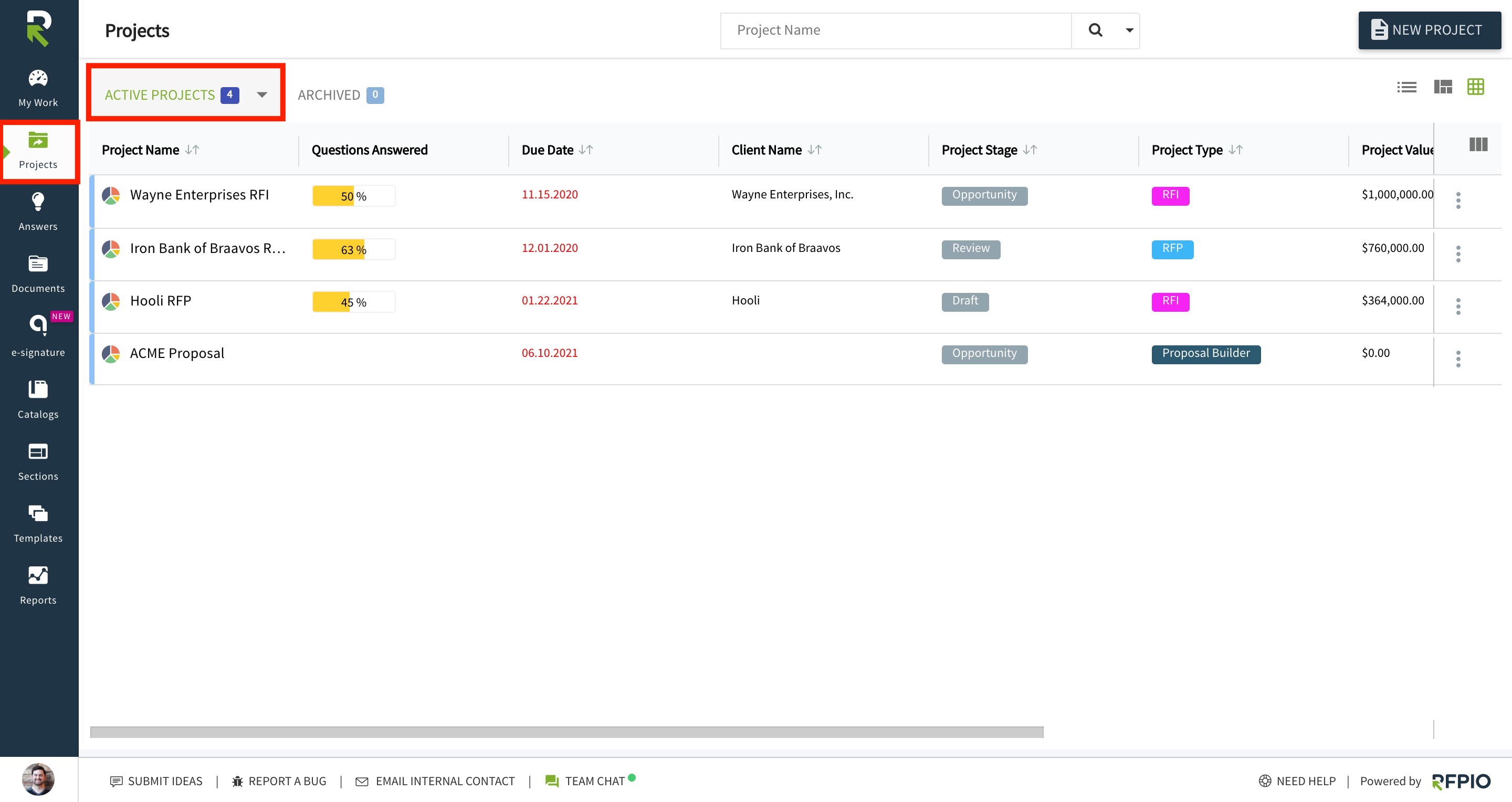Open ACME Proposal project
Viewport: 1512px width, 802px height.
click(177, 353)
